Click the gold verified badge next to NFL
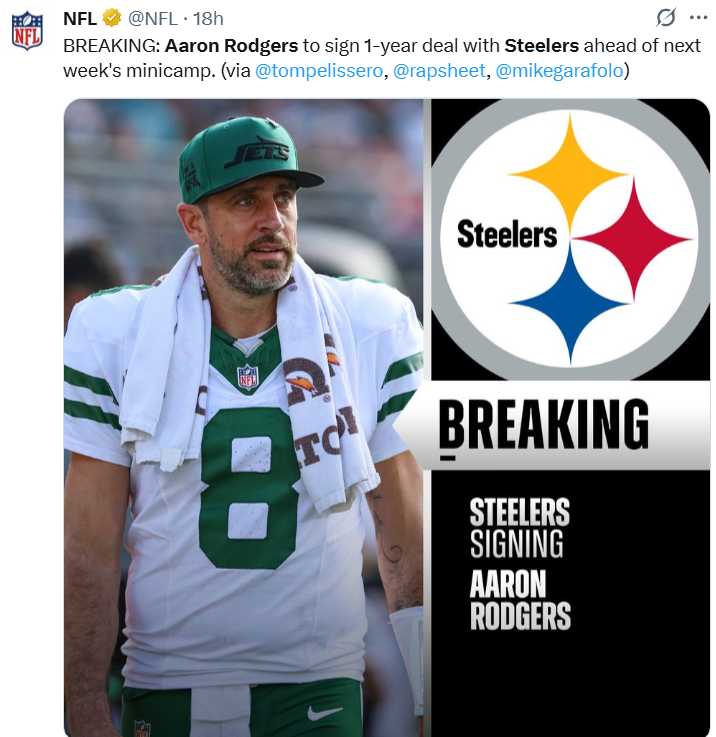Screen dimensions: 716x737 (112, 18)
